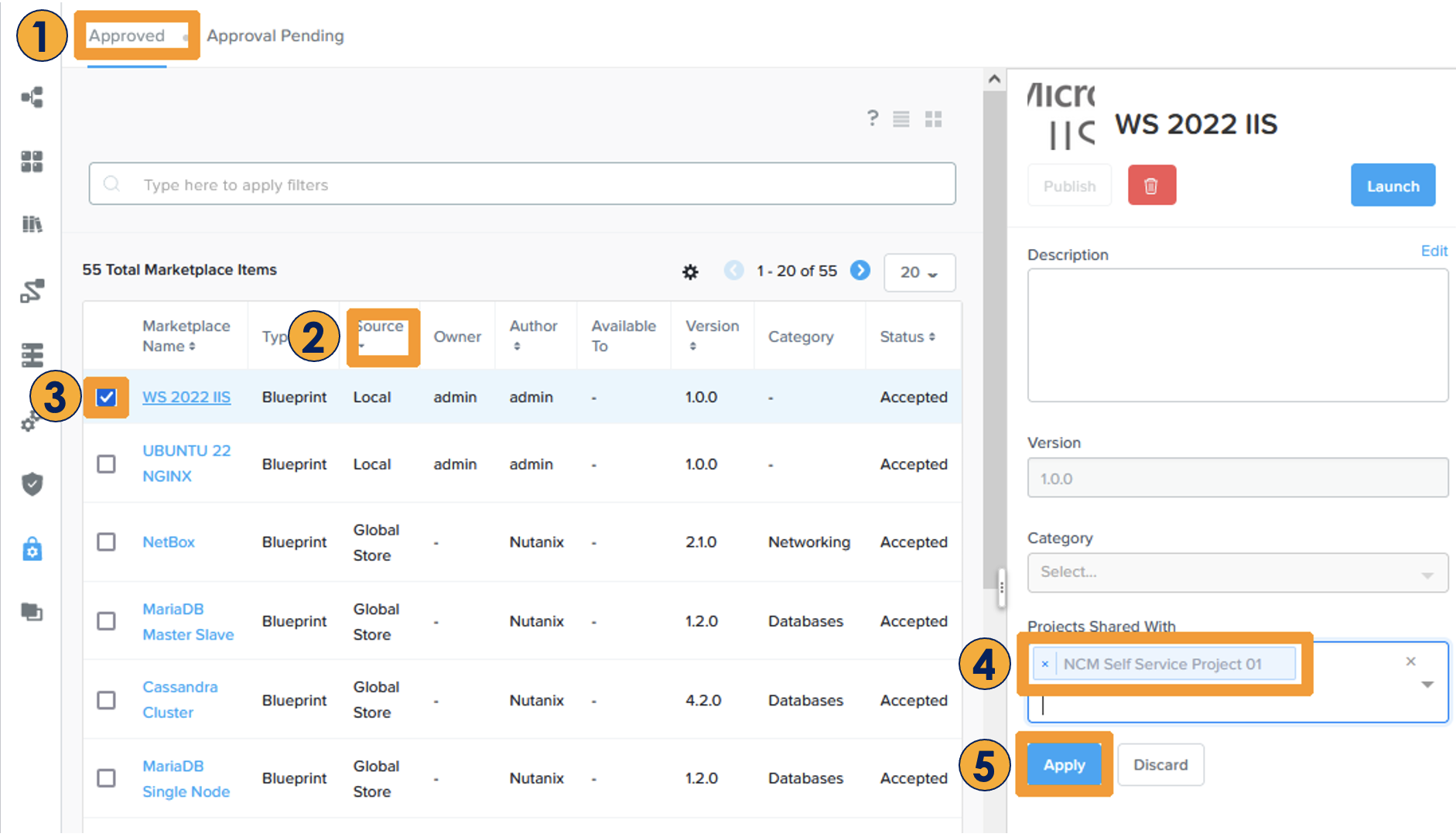Sort by Version column

point(712,337)
